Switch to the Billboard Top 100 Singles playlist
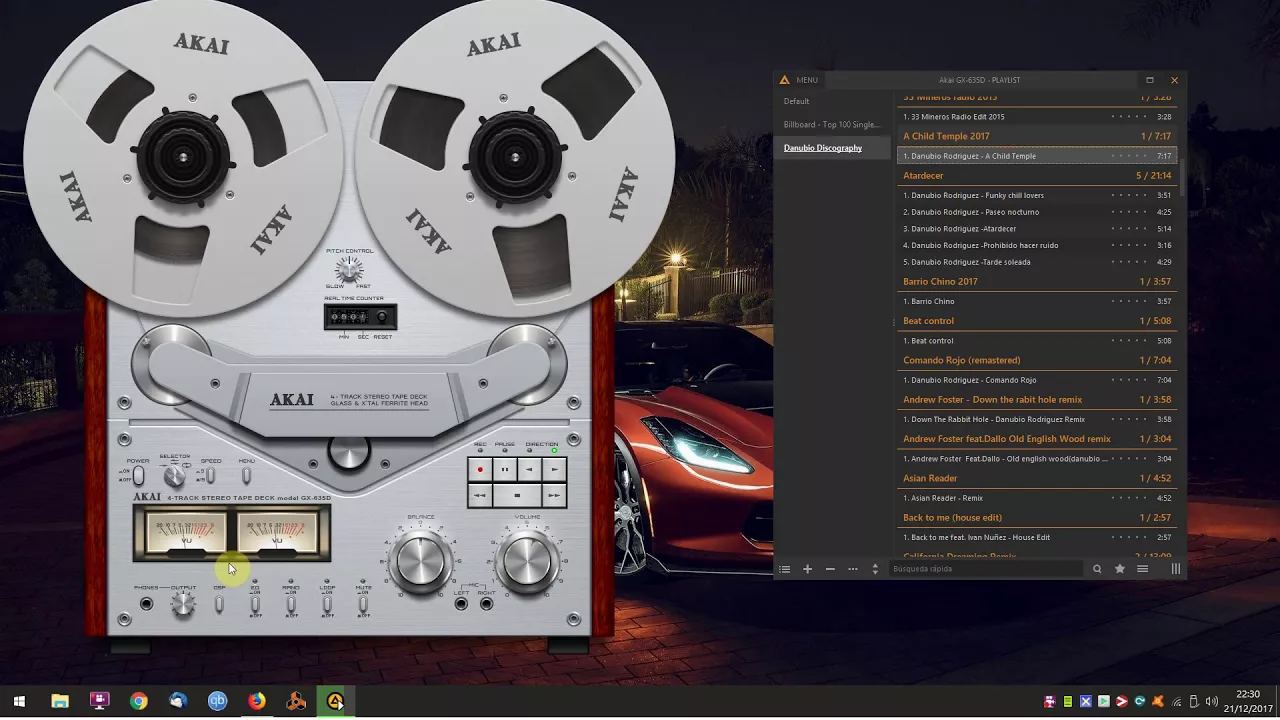 [832, 124]
